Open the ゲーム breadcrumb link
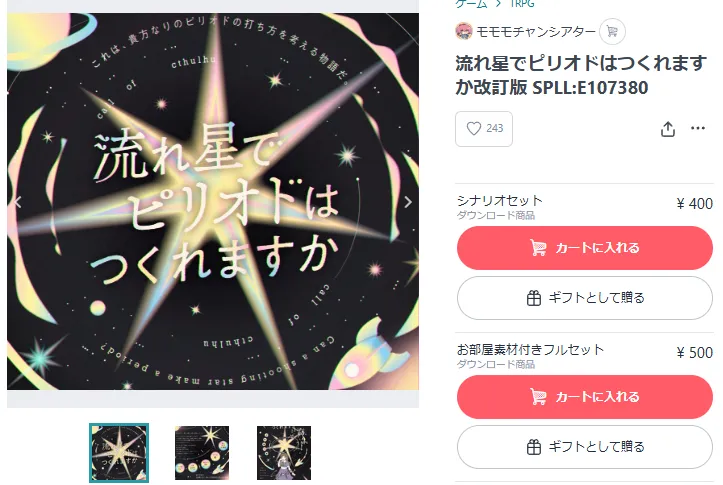Screen dimensions: 723x485 tap(471, 4)
